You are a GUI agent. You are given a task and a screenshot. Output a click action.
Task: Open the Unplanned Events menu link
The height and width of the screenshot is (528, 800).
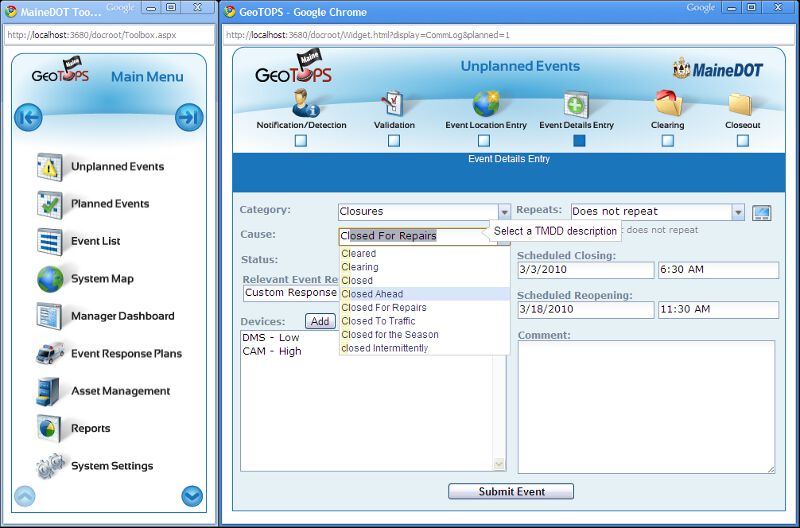click(117, 167)
